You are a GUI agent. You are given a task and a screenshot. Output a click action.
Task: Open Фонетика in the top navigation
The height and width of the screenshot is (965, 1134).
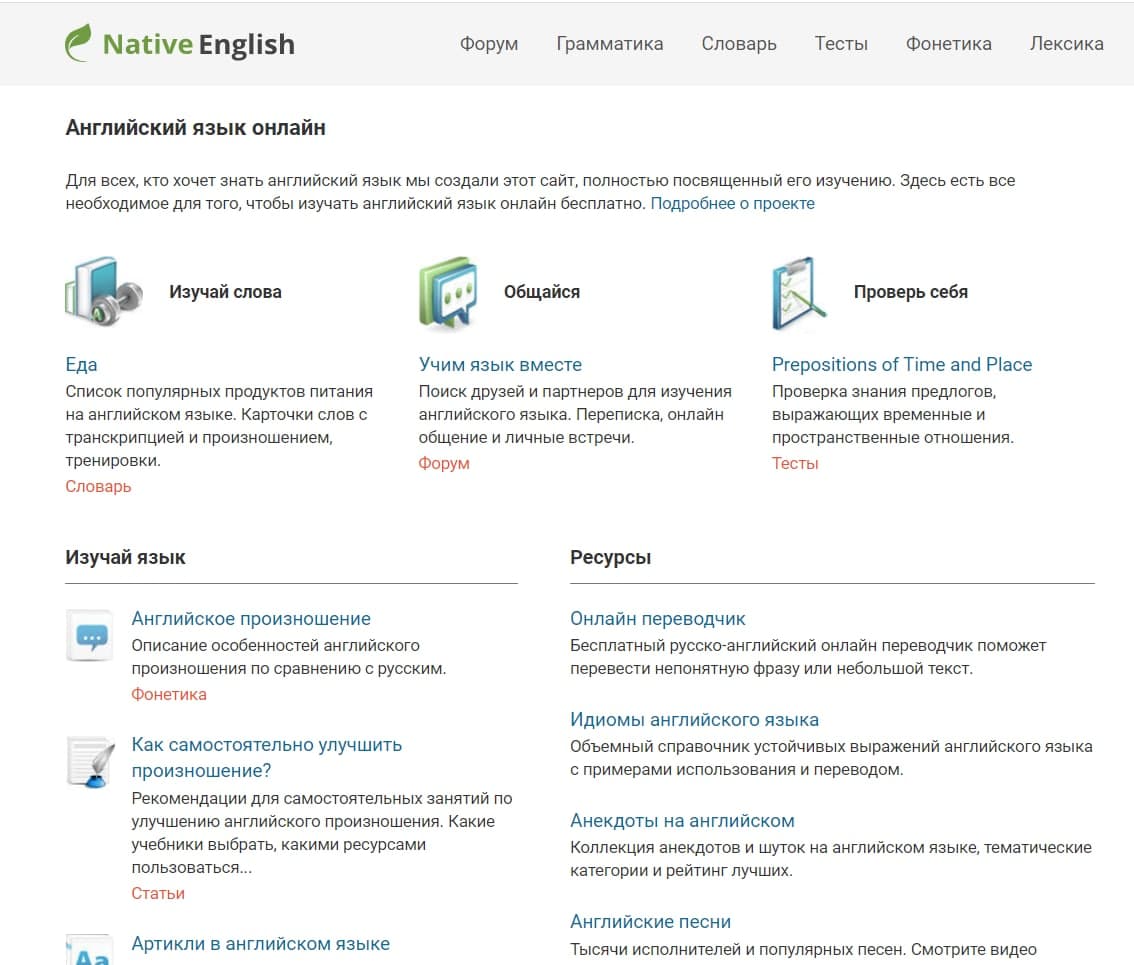tap(948, 43)
